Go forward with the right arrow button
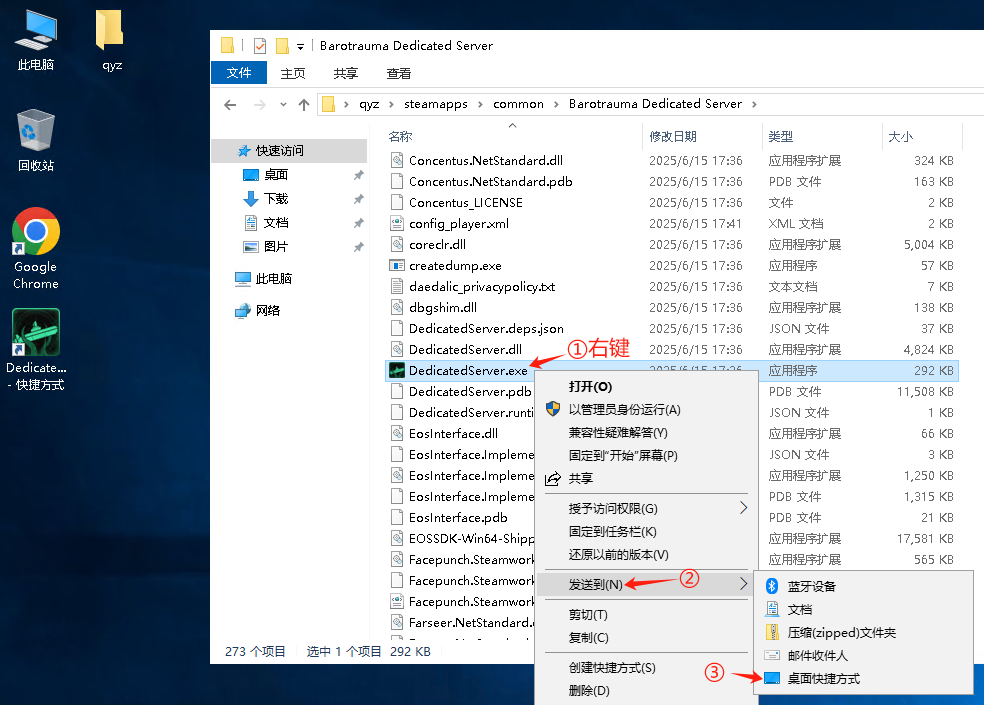The width and height of the screenshot is (984, 705). point(259,105)
